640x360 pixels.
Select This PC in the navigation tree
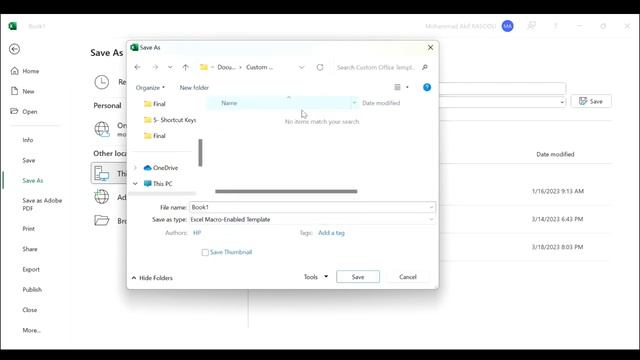(158, 184)
